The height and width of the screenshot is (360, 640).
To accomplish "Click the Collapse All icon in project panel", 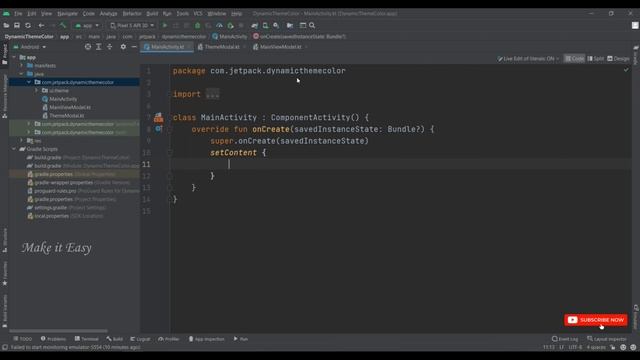I will pos(109,47).
